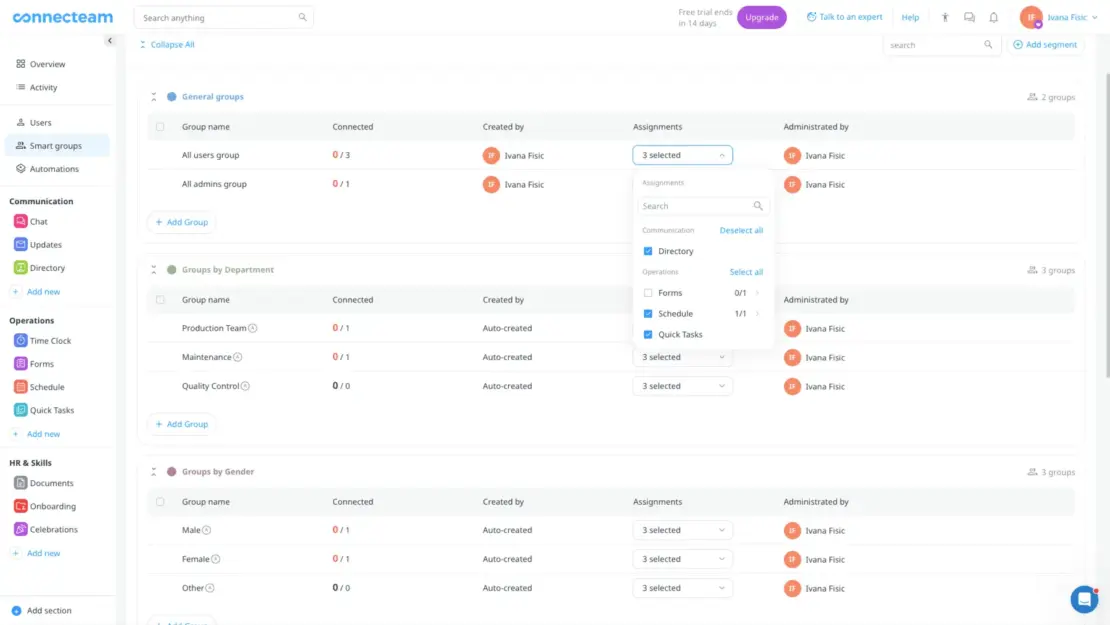The width and height of the screenshot is (1110, 625).
Task: Click Ivana Fisic profile avatar
Action: tap(1031, 17)
